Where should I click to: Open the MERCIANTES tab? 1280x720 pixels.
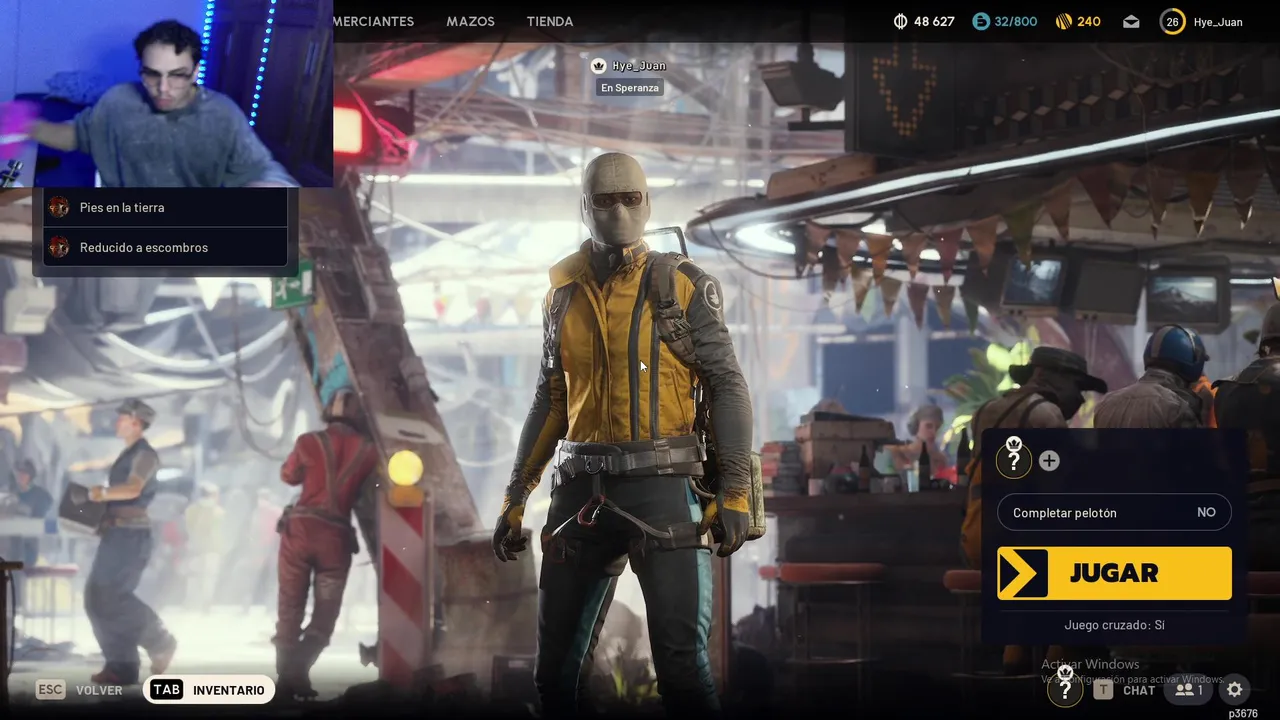tap(374, 21)
